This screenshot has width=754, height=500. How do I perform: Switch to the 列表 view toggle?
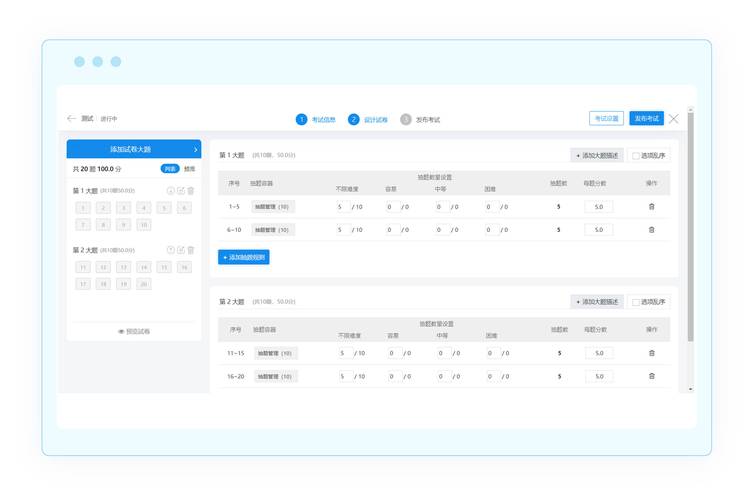[170, 169]
